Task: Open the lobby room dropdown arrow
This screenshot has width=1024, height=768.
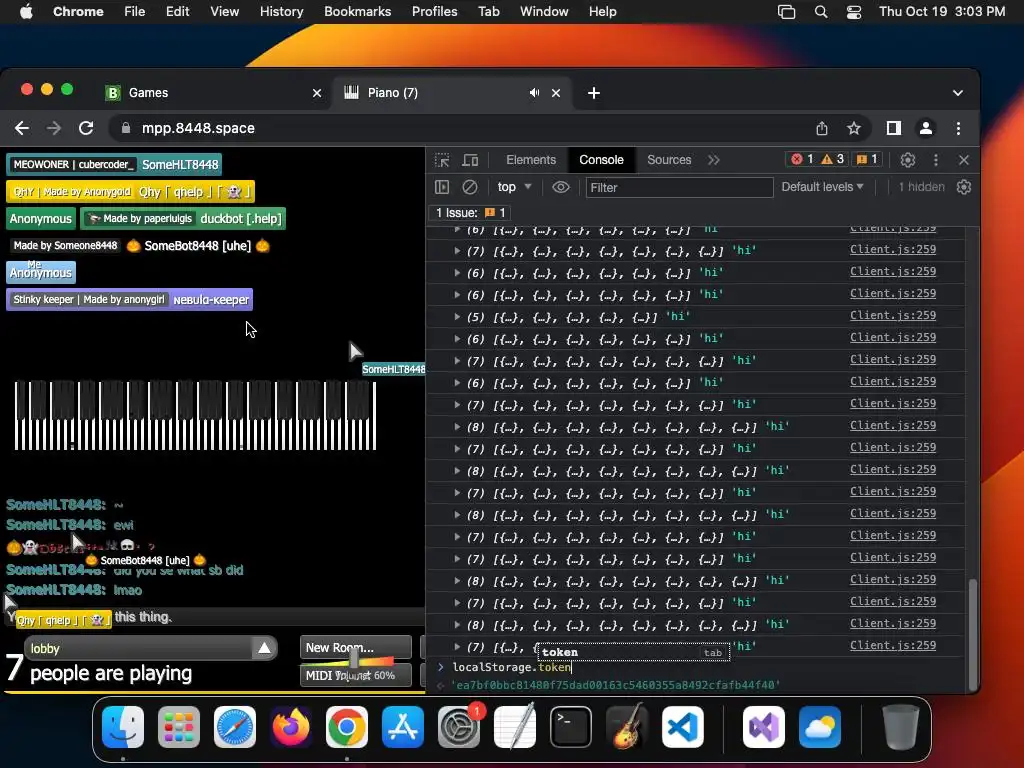Action: pos(264,648)
